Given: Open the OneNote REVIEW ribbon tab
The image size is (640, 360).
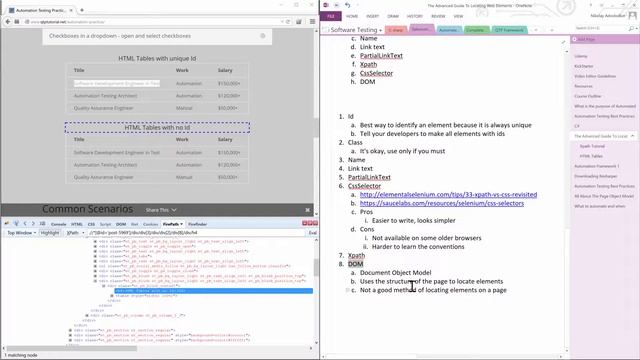Looking at the screenshot, I should pos(438,16).
